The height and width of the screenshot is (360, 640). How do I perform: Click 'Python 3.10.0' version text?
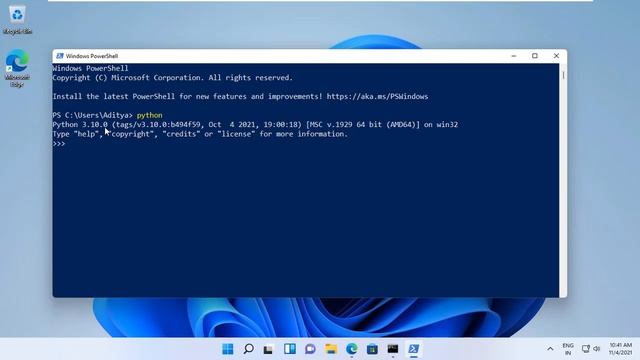point(80,124)
